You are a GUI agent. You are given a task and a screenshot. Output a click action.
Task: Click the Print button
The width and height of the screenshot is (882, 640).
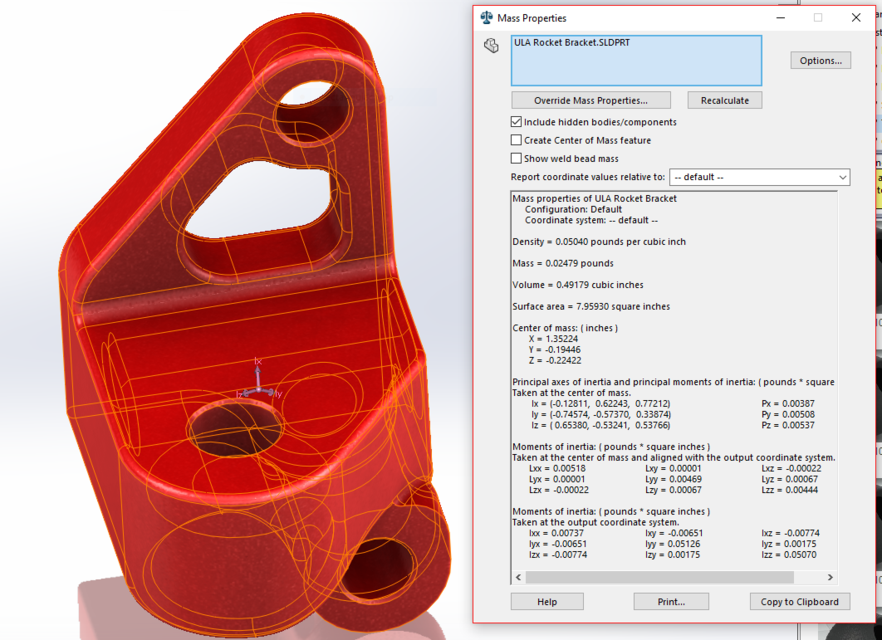(670, 601)
